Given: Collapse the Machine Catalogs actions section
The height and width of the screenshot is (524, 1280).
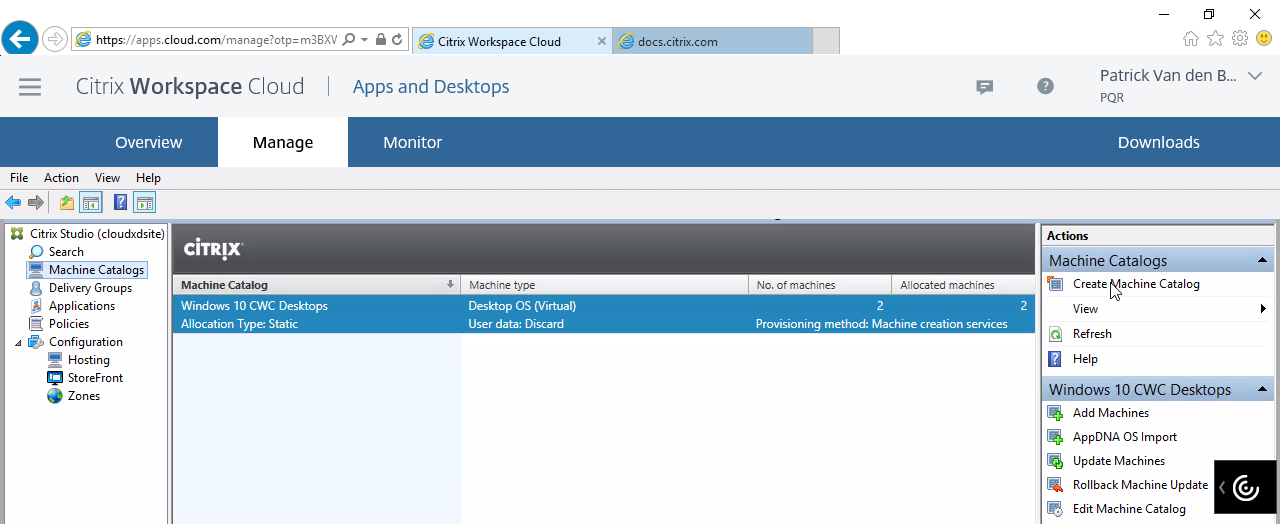Looking at the screenshot, I should [1263, 261].
